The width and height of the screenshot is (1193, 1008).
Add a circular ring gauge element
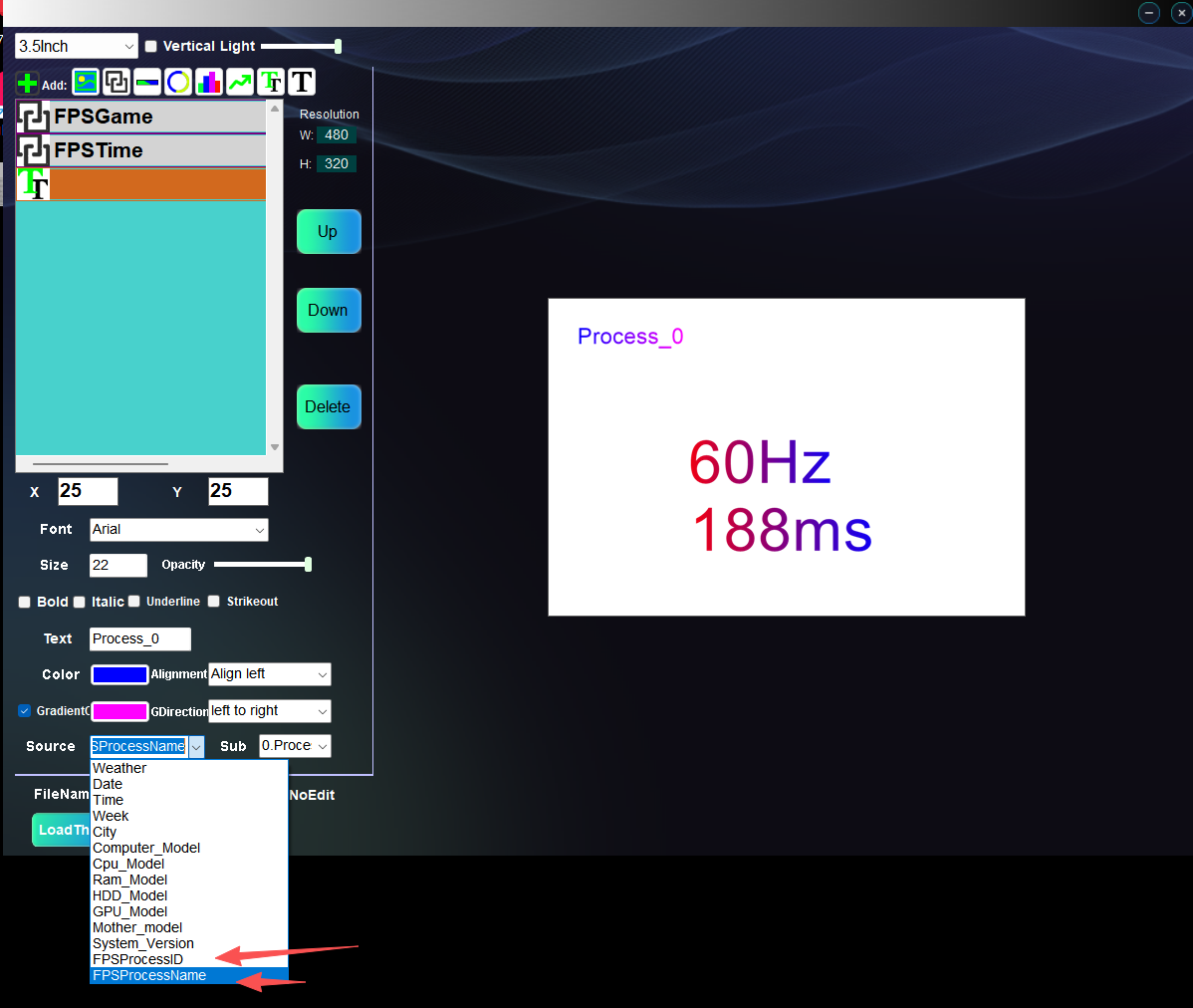coord(178,82)
